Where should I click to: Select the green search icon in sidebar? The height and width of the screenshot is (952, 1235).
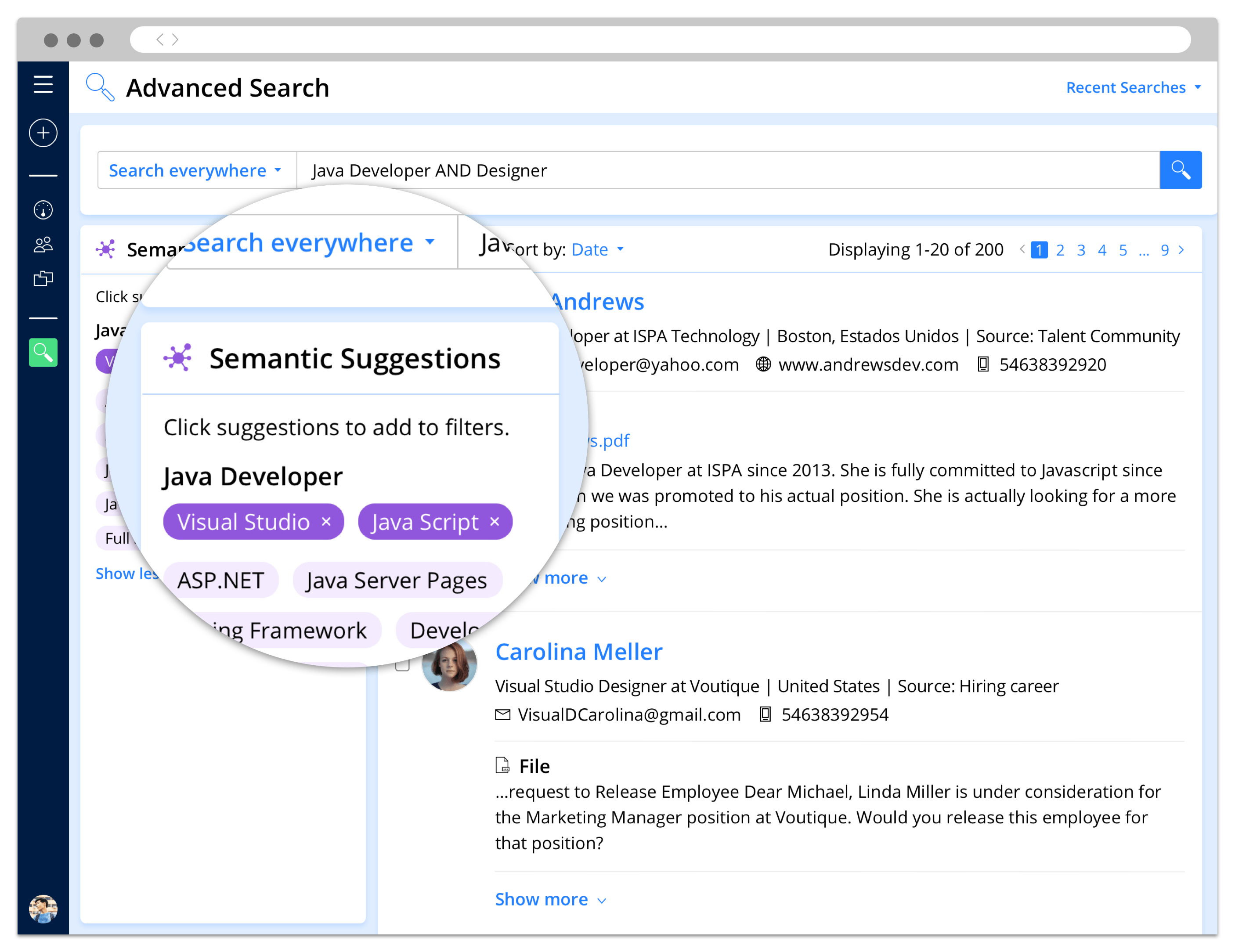click(43, 353)
